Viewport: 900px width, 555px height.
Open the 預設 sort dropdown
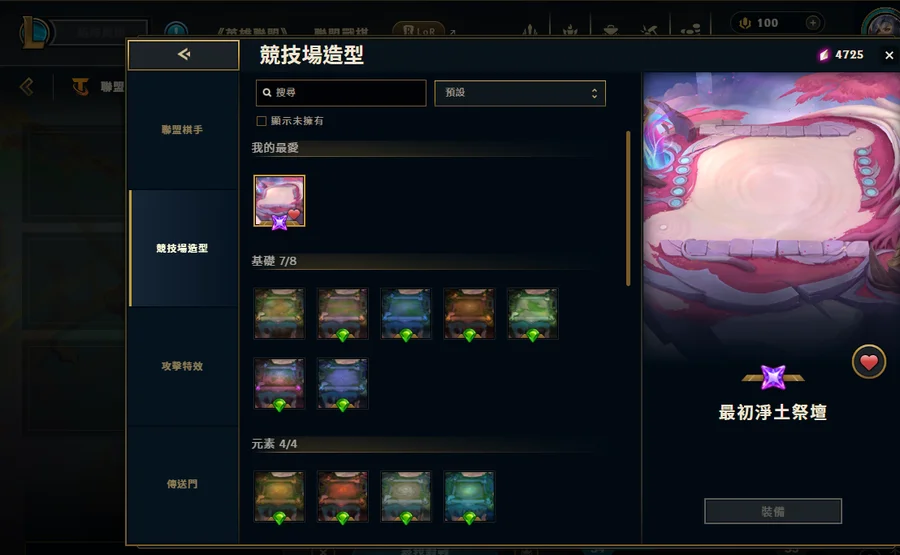520,93
